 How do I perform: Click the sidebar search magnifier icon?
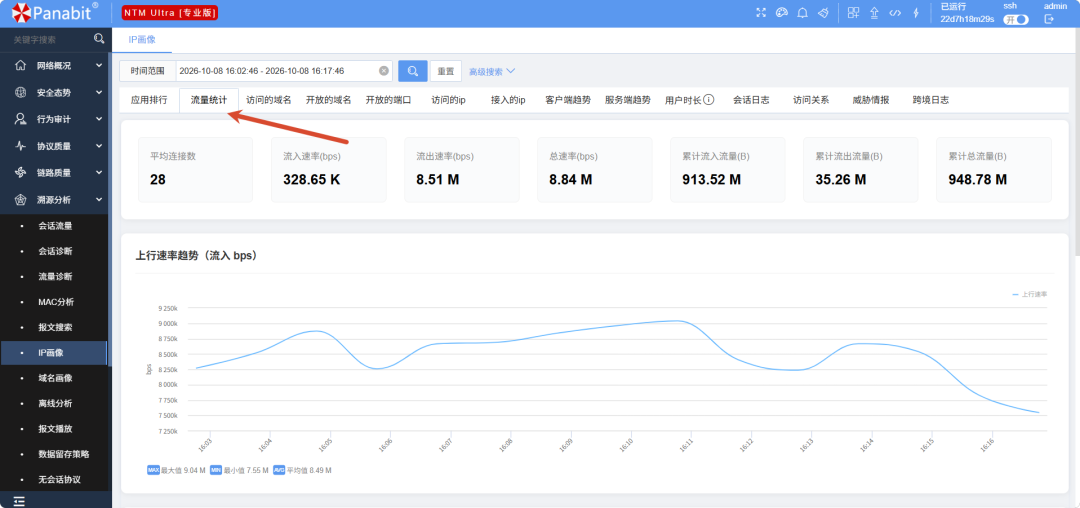click(x=99, y=39)
